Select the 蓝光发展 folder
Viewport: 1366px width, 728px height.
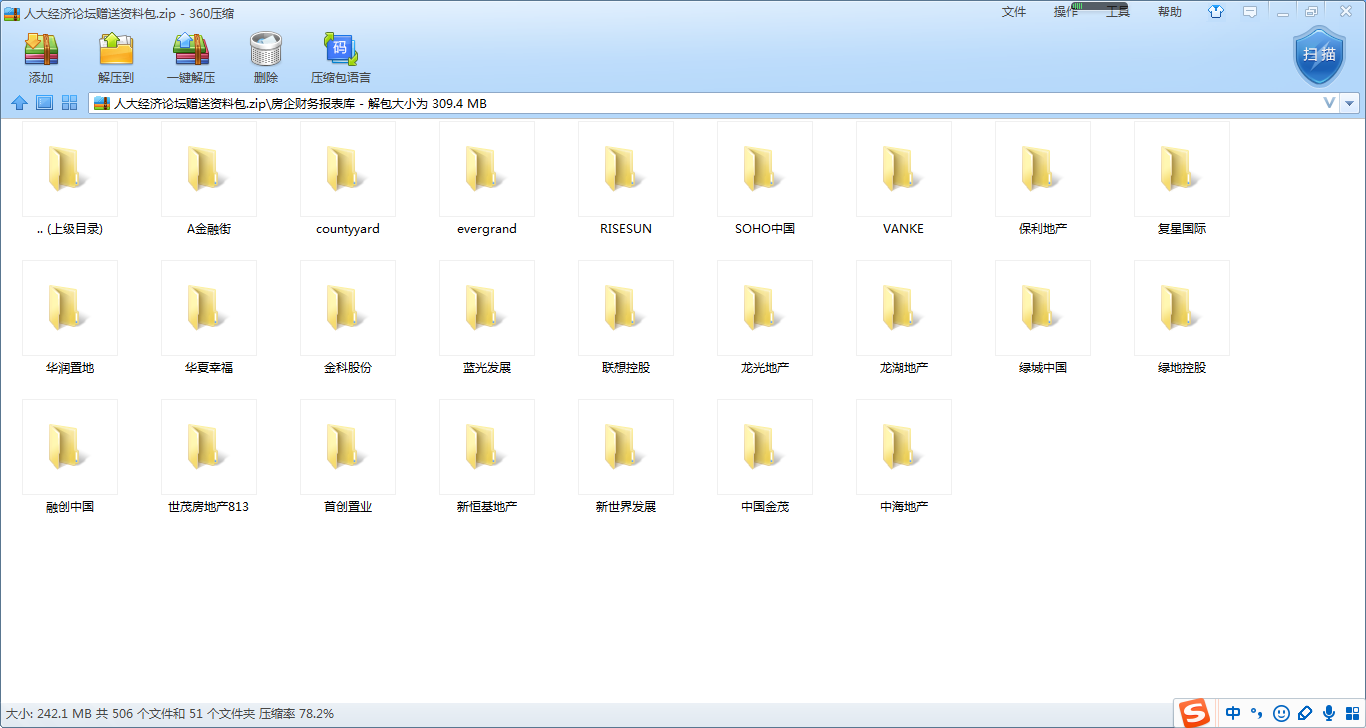pyautogui.click(x=486, y=318)
